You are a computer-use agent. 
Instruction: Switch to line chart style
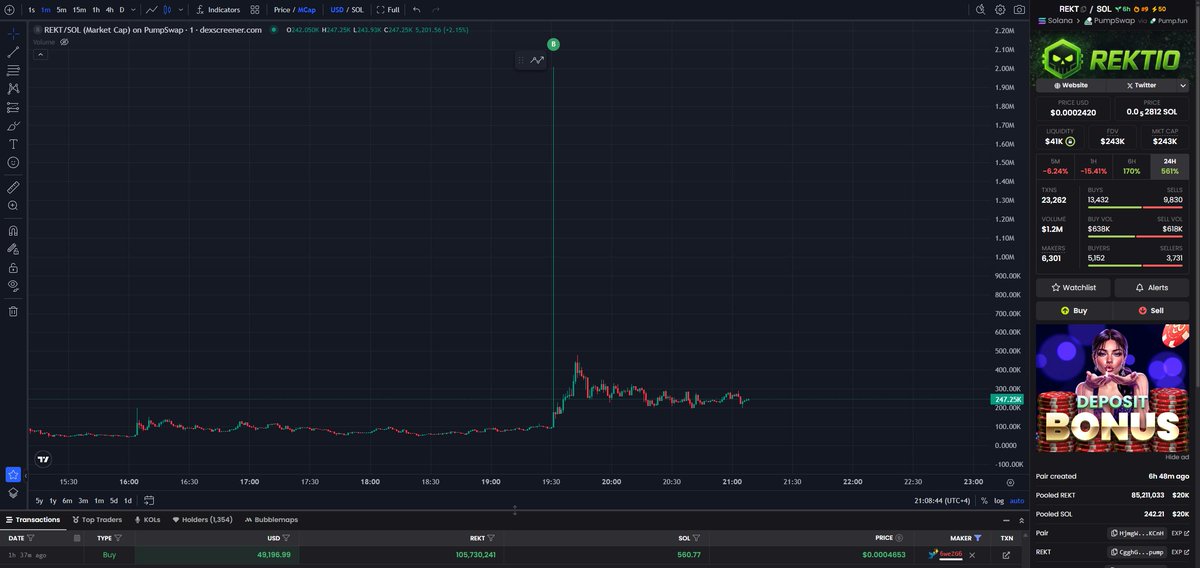151,9
